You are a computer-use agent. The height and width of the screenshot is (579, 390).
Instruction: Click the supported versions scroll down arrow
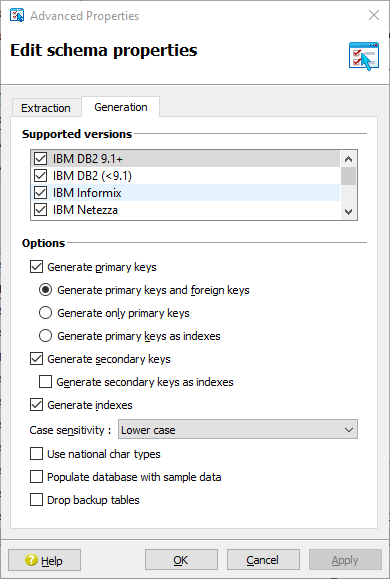tap(348, 212)
